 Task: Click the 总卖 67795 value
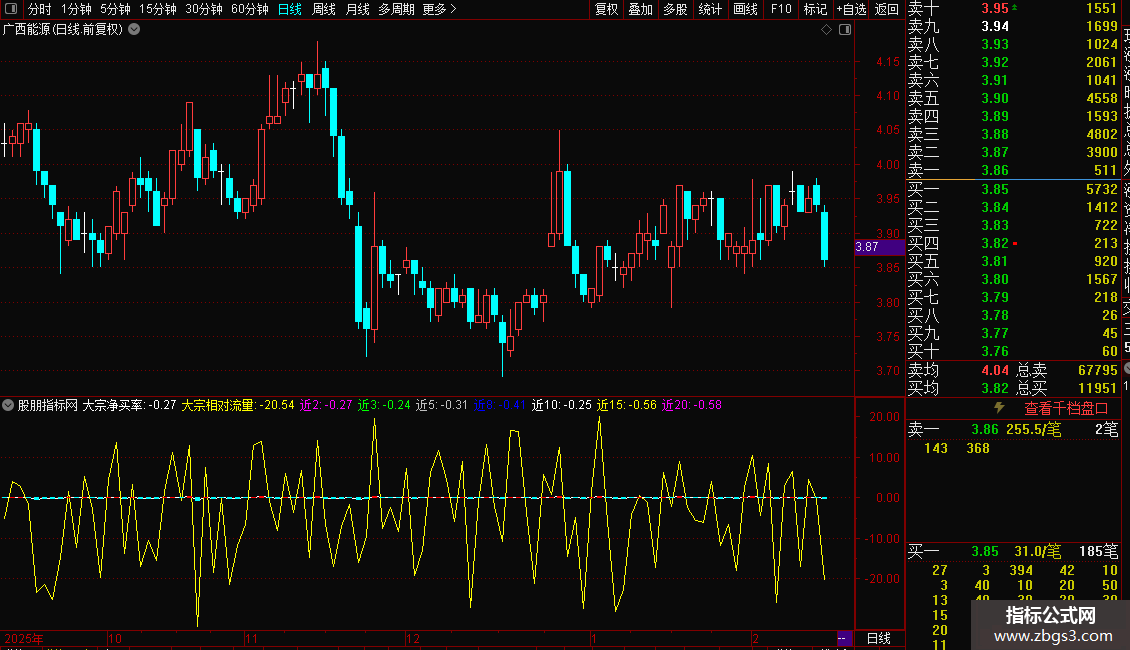point(1098,370)
